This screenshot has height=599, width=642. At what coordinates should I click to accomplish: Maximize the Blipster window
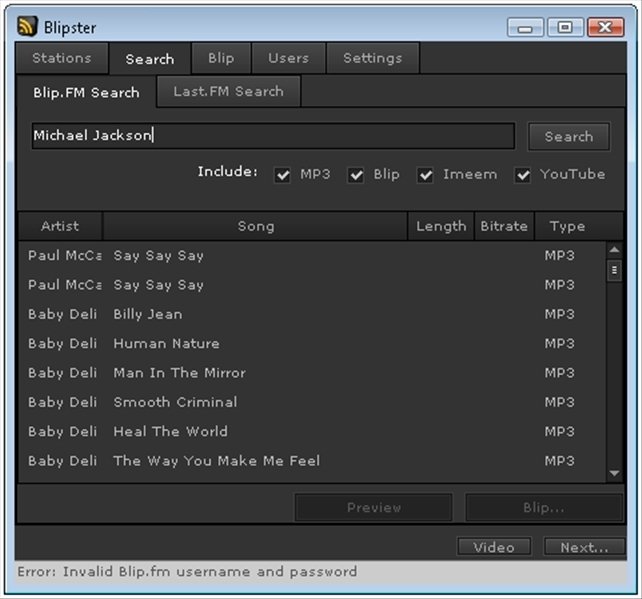(565, 28)
